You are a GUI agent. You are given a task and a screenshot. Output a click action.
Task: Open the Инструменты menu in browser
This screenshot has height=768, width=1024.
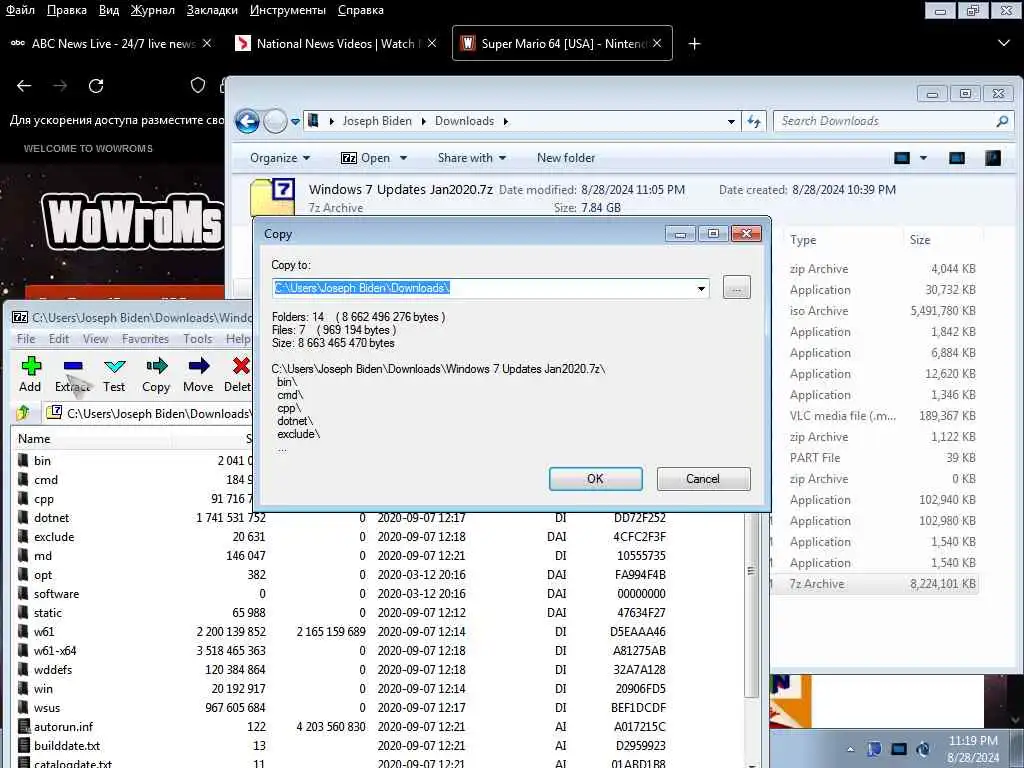click(288, 10)
